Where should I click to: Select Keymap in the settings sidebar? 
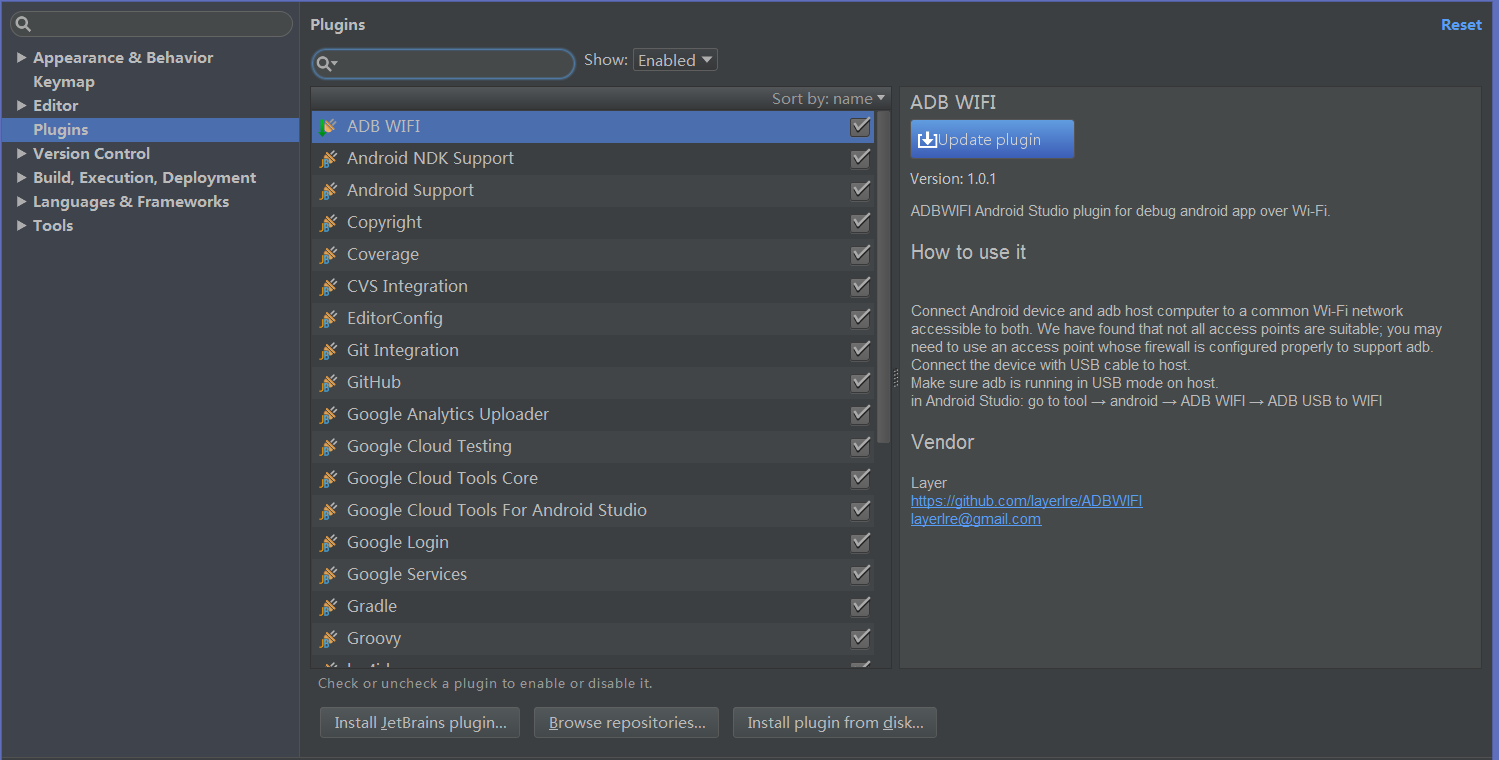[64, 82]
